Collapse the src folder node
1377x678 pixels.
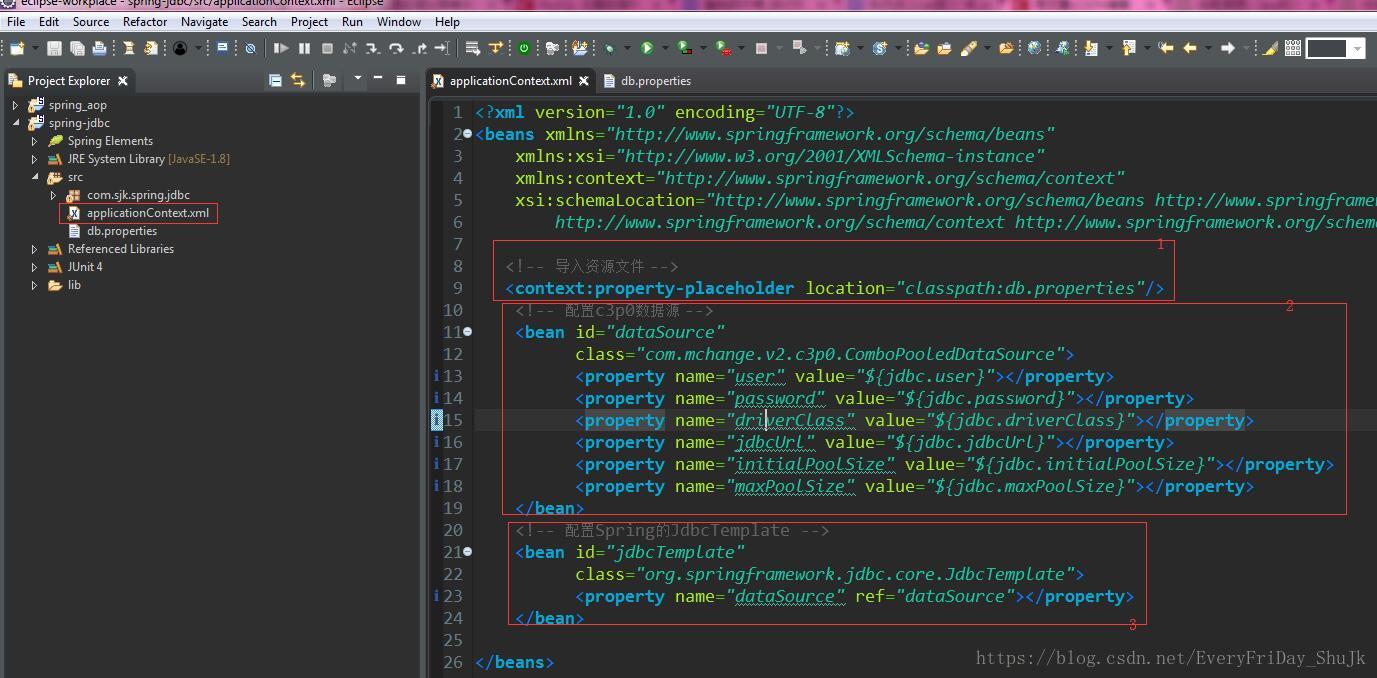tap(34, 177)
